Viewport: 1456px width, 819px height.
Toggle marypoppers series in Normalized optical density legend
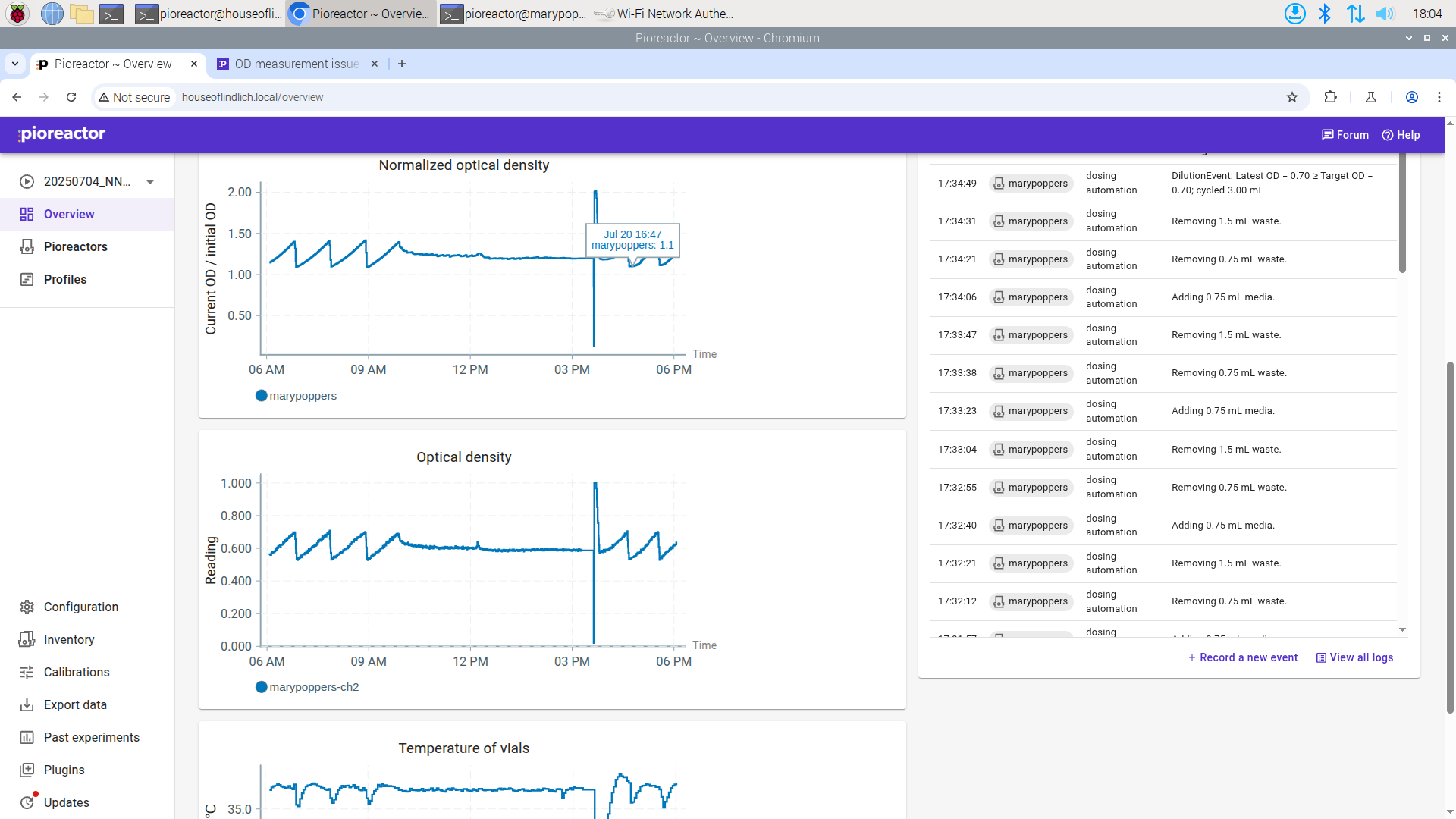click(296, 396)
